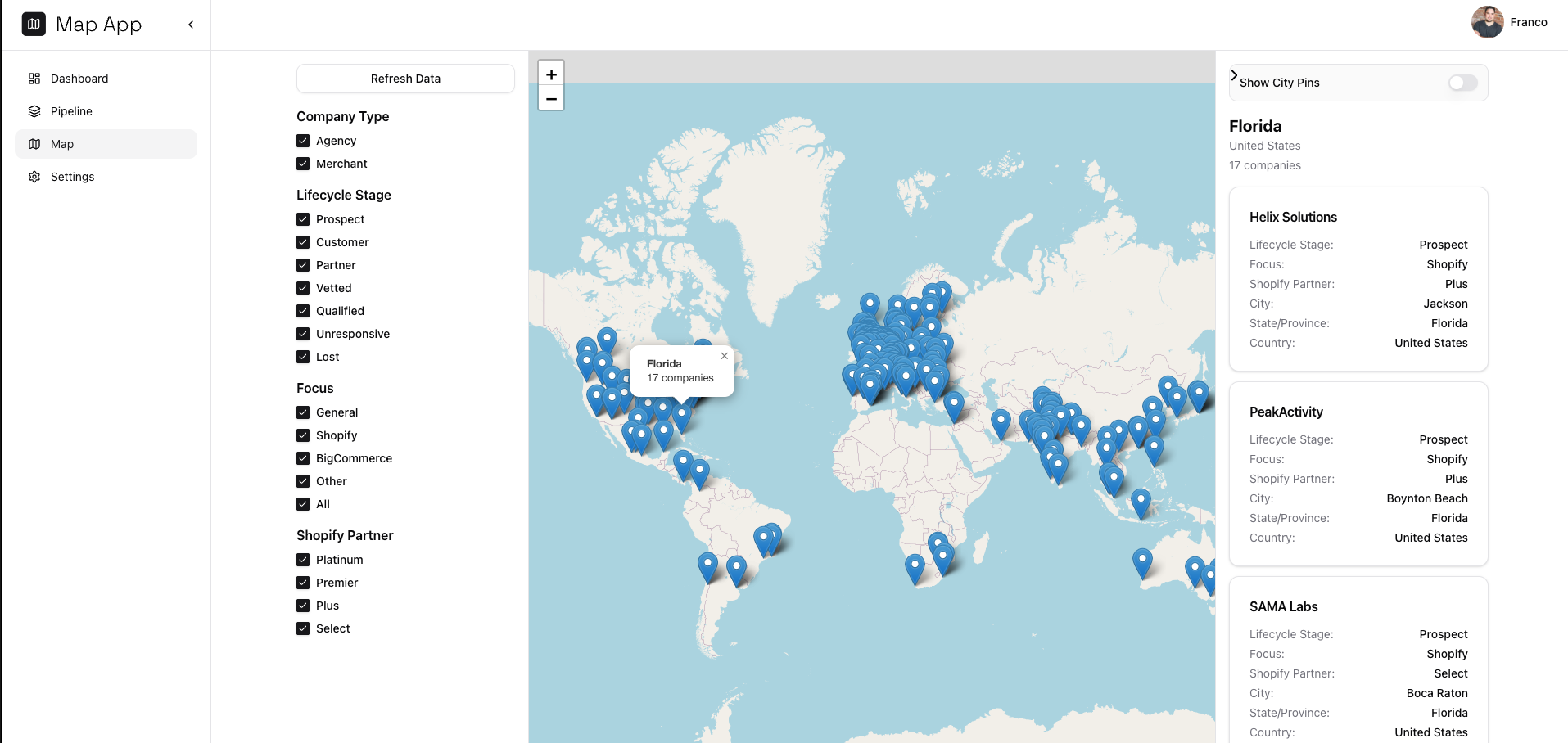This screenshot has width=1568, height=743.
Task: Collapse the right details panel chevron
Action: [1233, 74]
